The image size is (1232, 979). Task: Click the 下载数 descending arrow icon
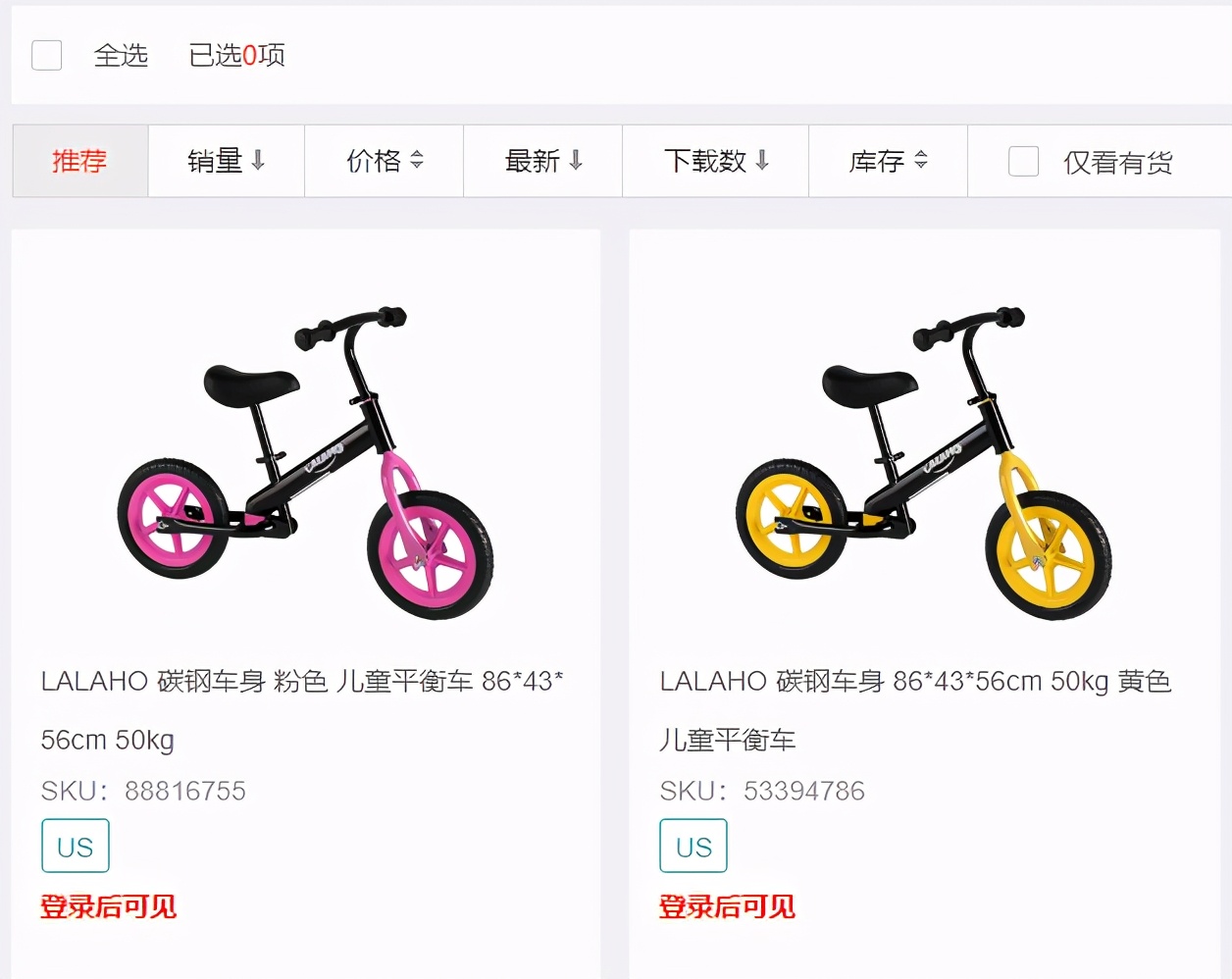click(764, 161)
